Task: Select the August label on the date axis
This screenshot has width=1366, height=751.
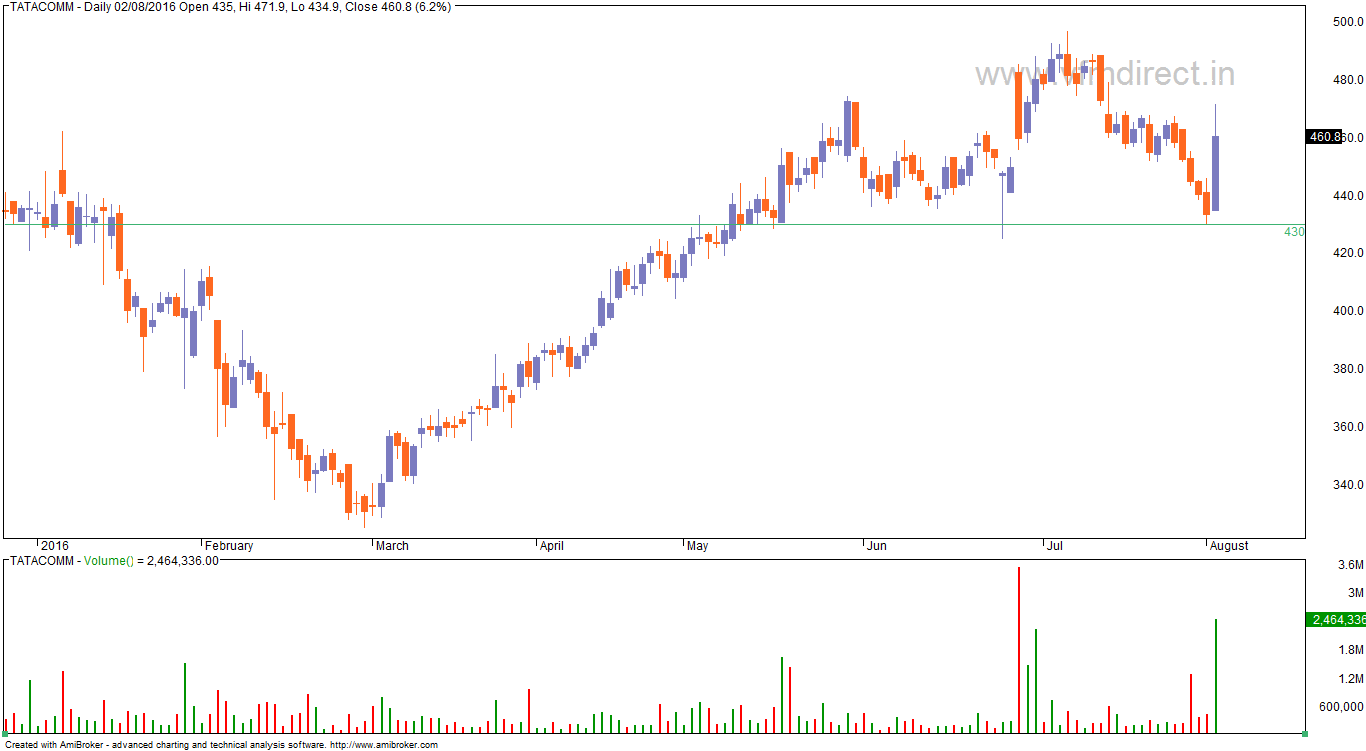Action: [1229, 546]
